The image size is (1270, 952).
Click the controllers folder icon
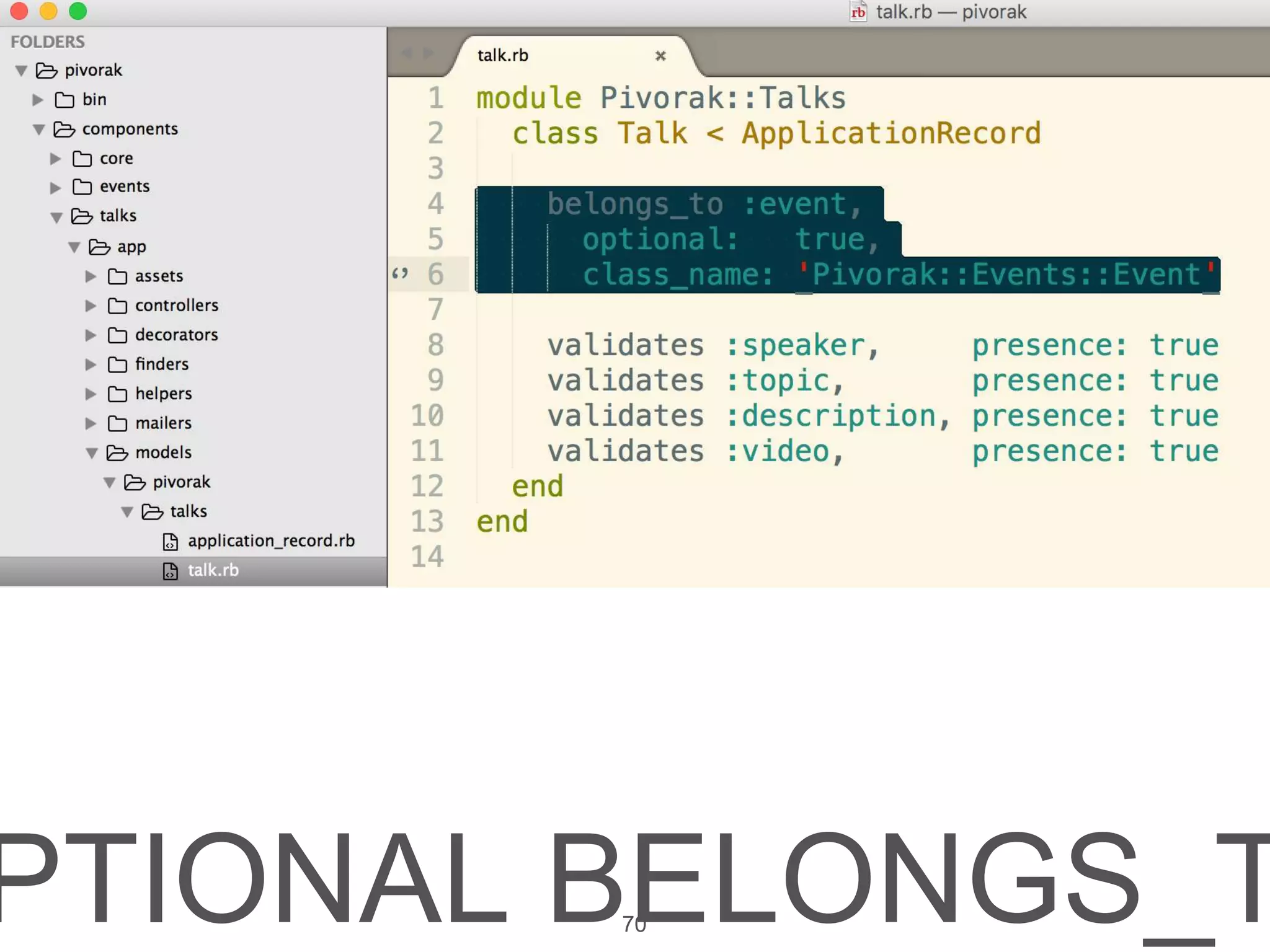117,306
